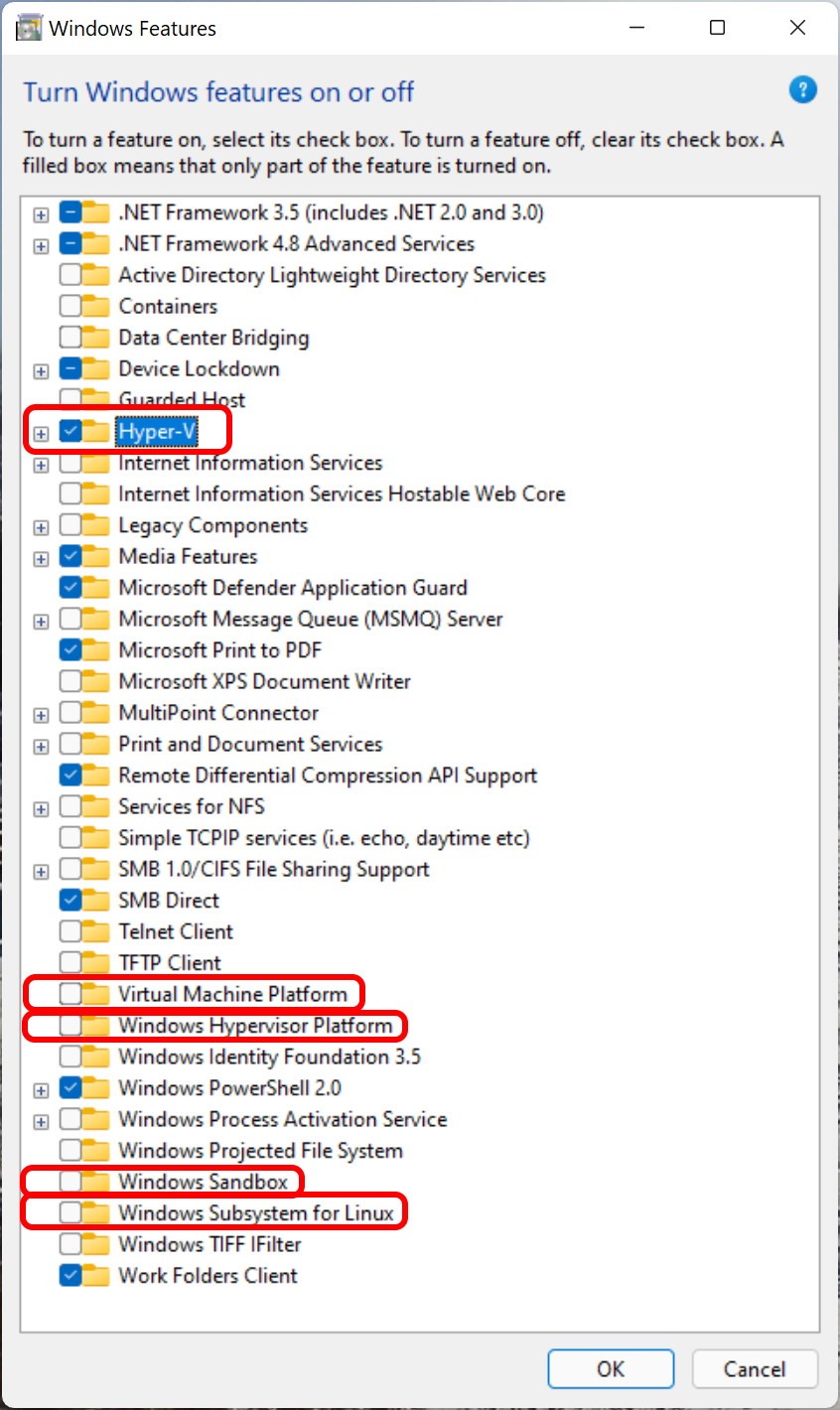
Task: Disable the Microsoft Print to PDF checkbox
Action: [x=70, y=649]
